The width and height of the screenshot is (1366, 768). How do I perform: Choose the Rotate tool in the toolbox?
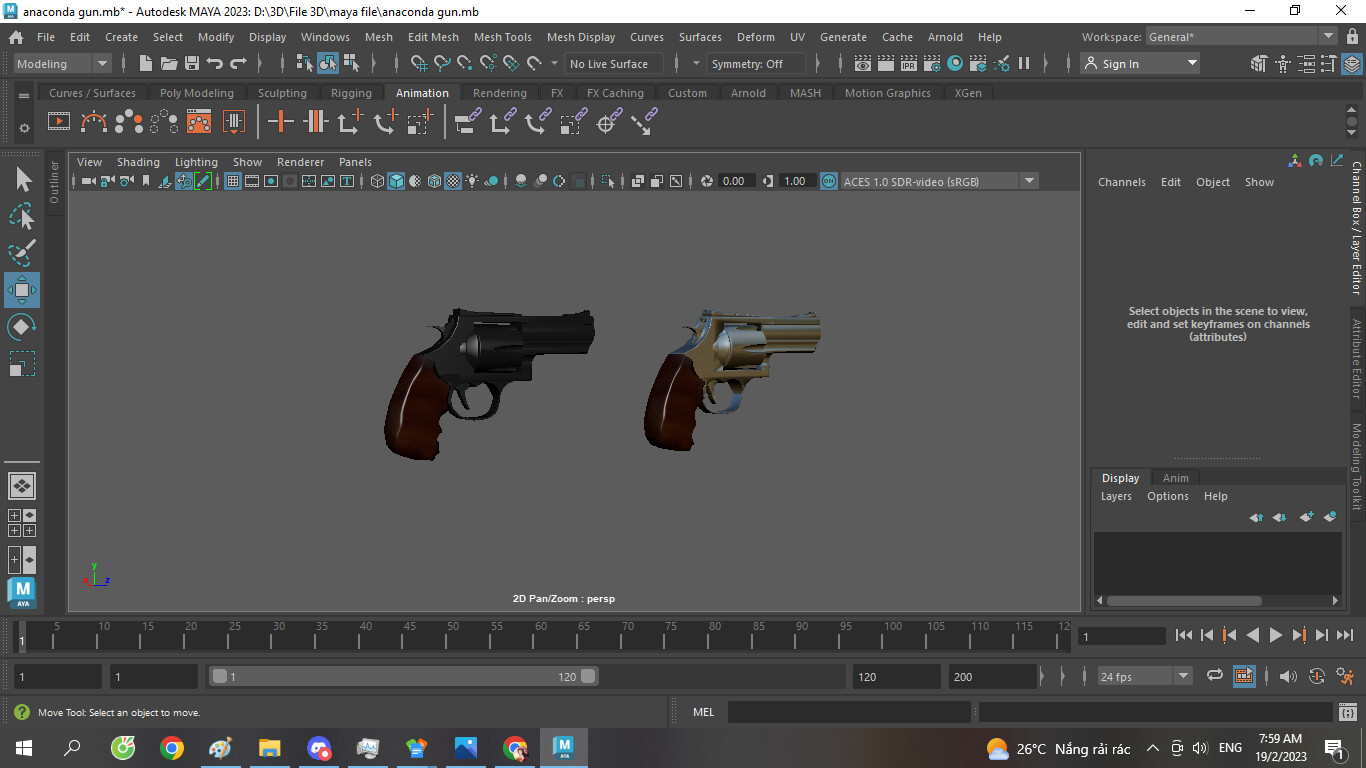point(22,327)
